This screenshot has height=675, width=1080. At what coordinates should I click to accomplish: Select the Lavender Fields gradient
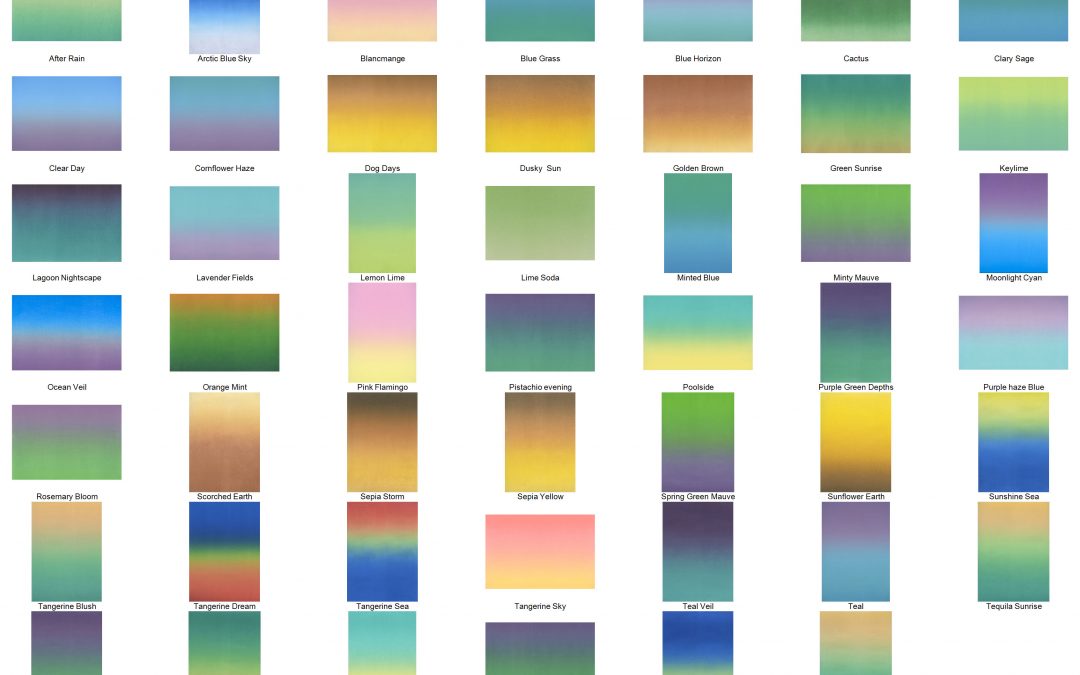coord(225,222)
